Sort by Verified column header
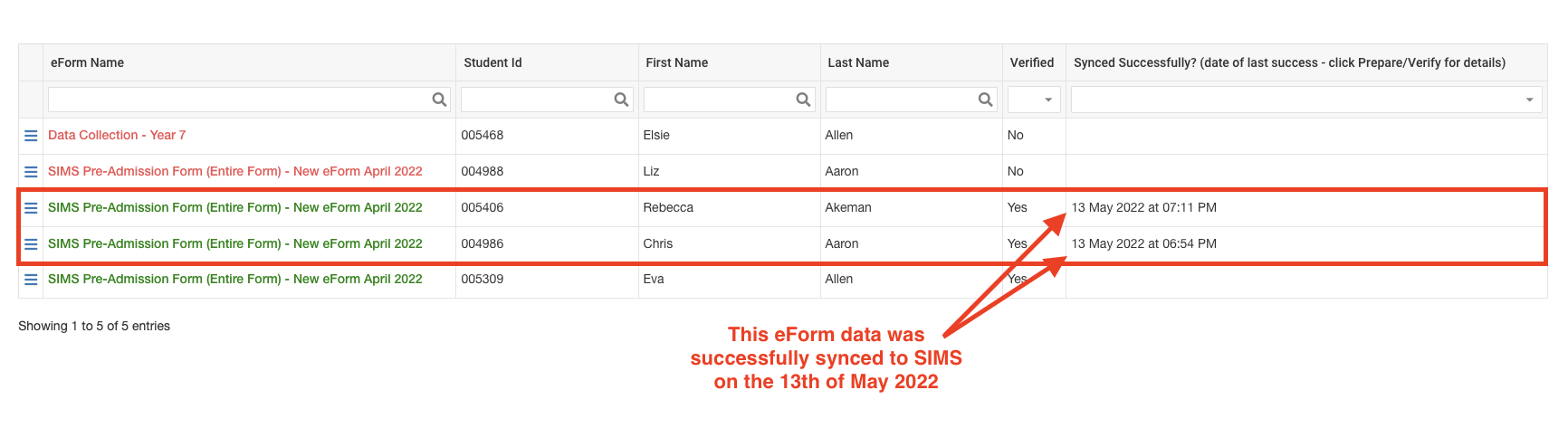This screenshot has width=1568, height=428. pyautogui.click(x=1032, y=62)
